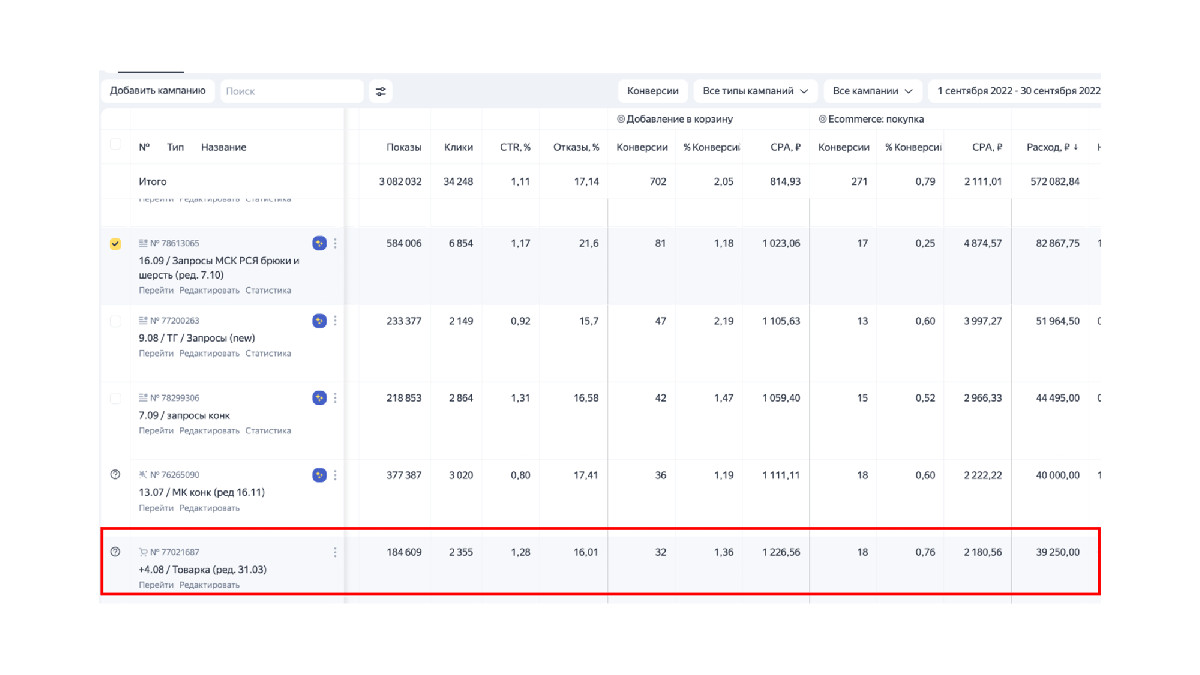Viewport: 1200px width, 675px height.
Task: Open the filter settings icon beside search
Action: point(380,91)
